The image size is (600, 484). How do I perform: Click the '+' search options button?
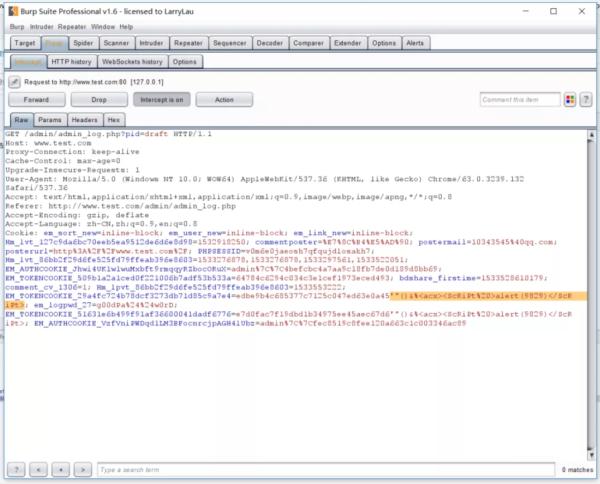pyautogui.click(x=63, y=469)
